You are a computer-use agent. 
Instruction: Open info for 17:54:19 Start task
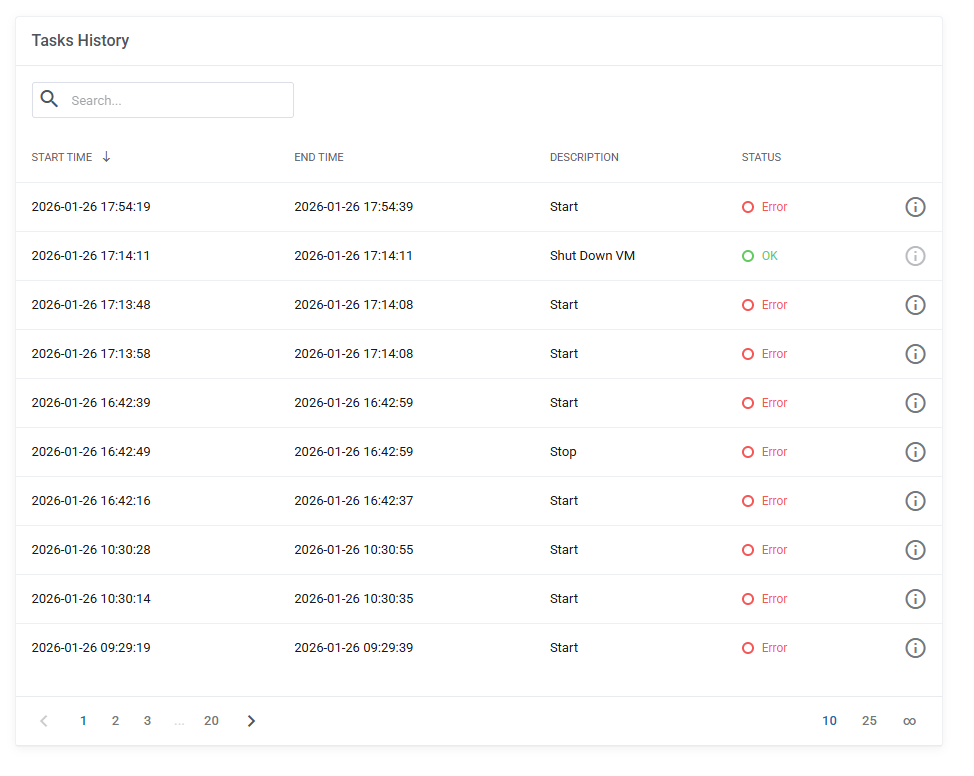pyautogui.click(x=915, y=207)
